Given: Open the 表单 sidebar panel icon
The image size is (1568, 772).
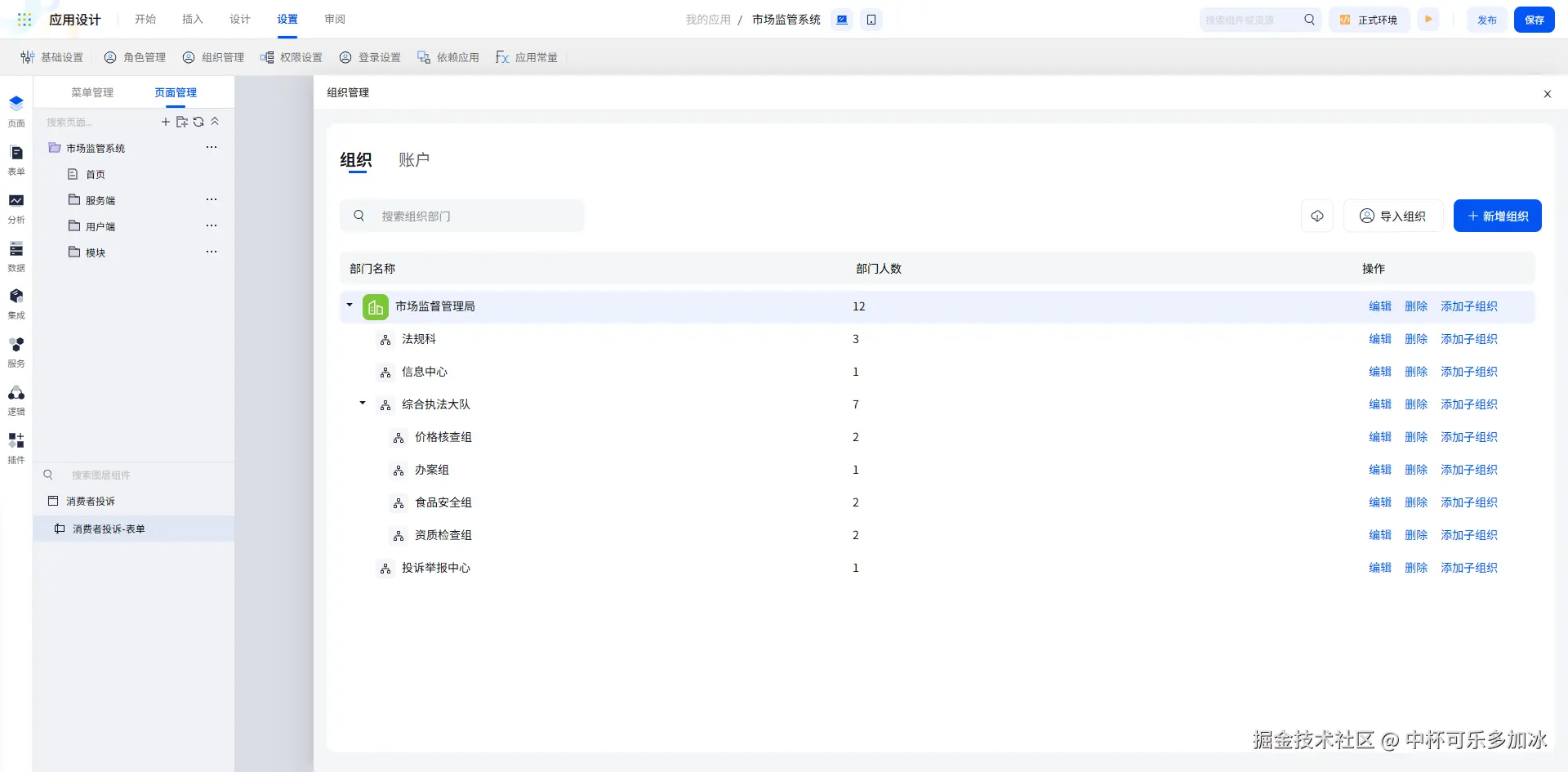Looking at the screenshot, I should 16,159.
